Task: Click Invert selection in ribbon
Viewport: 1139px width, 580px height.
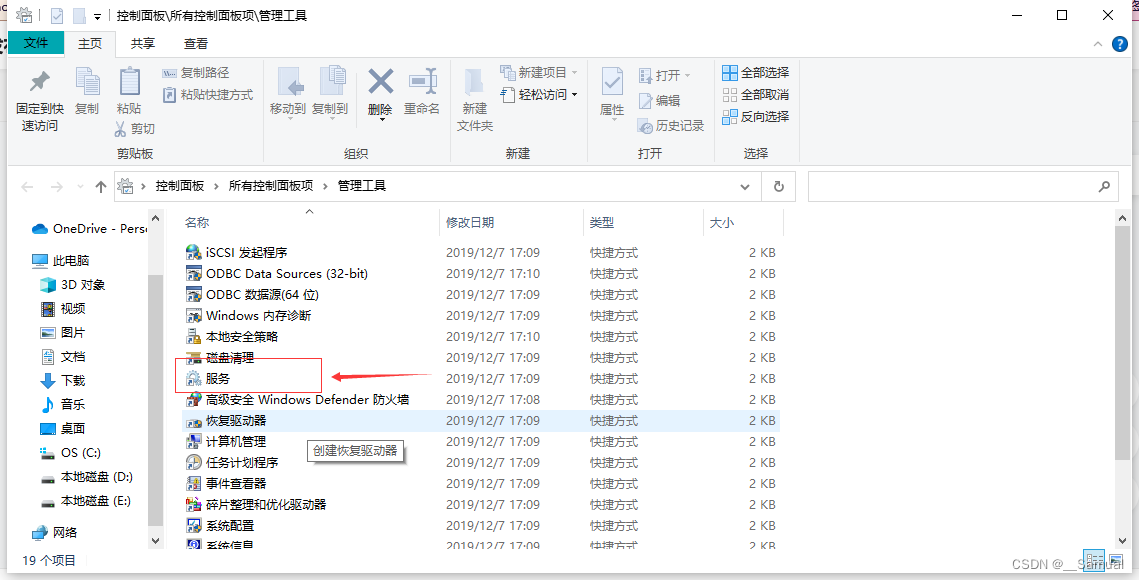Action: (x=755, y=116)
